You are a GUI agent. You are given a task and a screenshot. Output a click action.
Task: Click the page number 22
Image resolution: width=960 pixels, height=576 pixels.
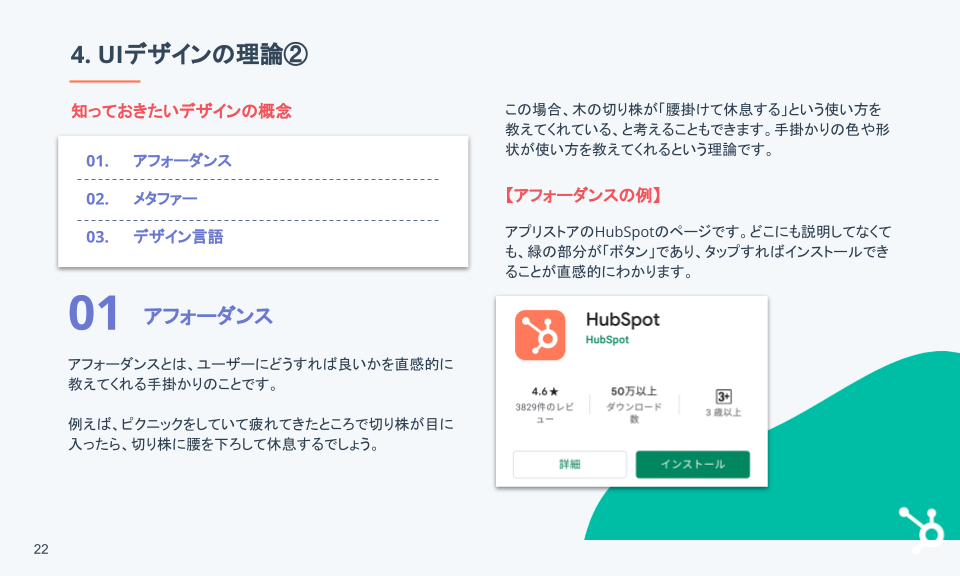[41, 549]
